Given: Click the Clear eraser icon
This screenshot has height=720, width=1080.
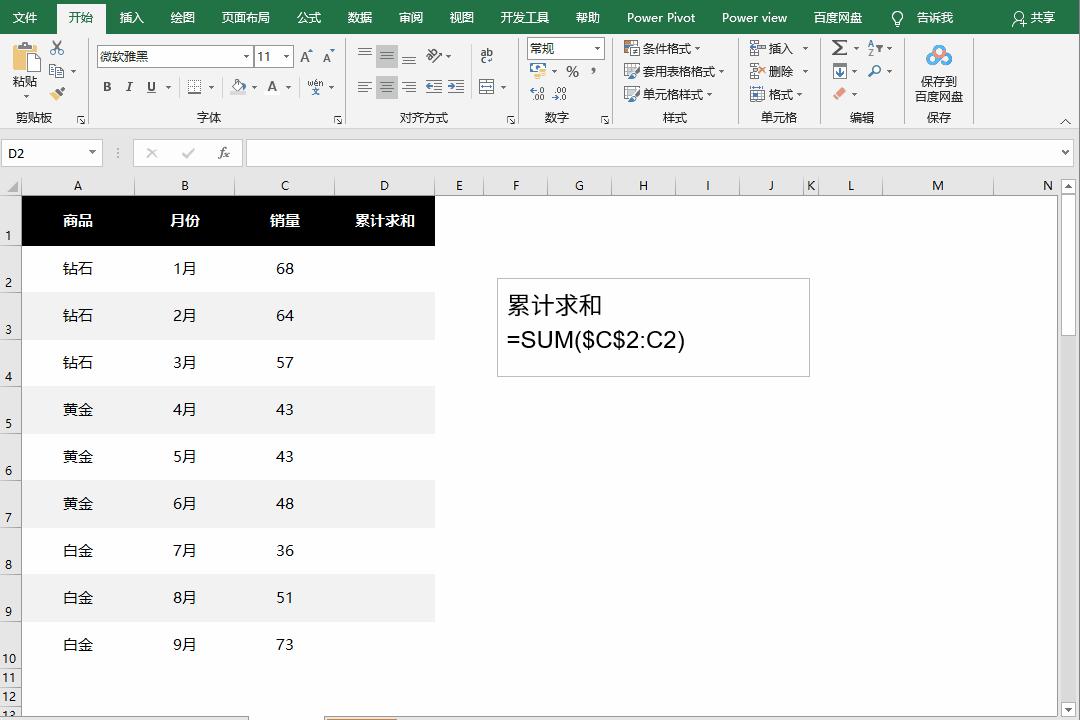Looking at the screenshot, I should (840, 94).
